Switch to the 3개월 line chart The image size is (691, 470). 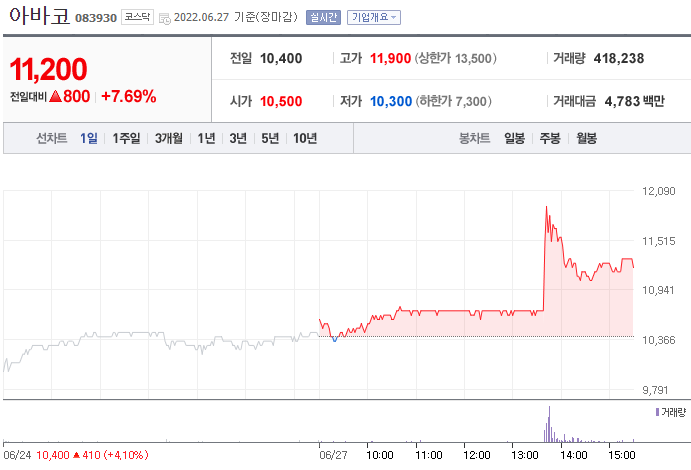pos(169,138)
